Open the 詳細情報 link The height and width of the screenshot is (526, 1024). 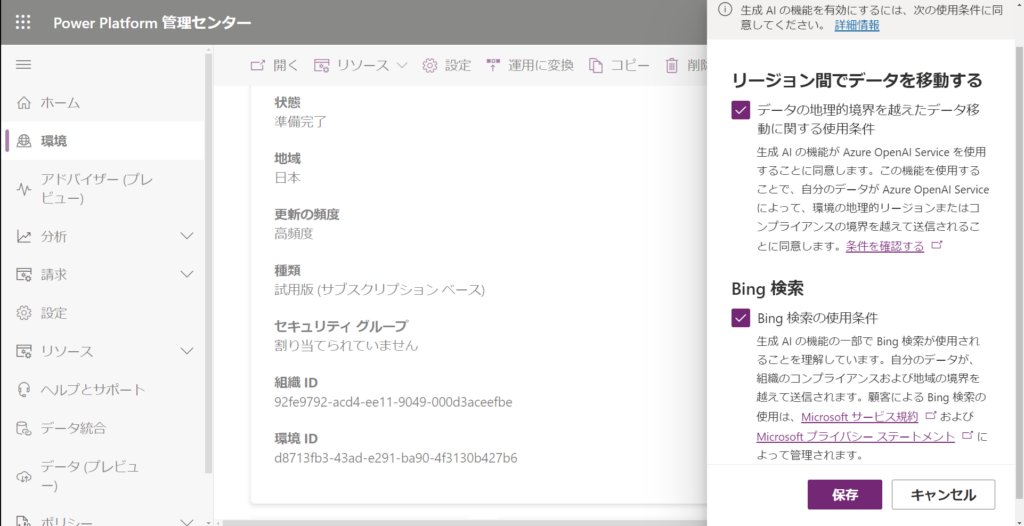pyautogui.click(x=856, y=25)
